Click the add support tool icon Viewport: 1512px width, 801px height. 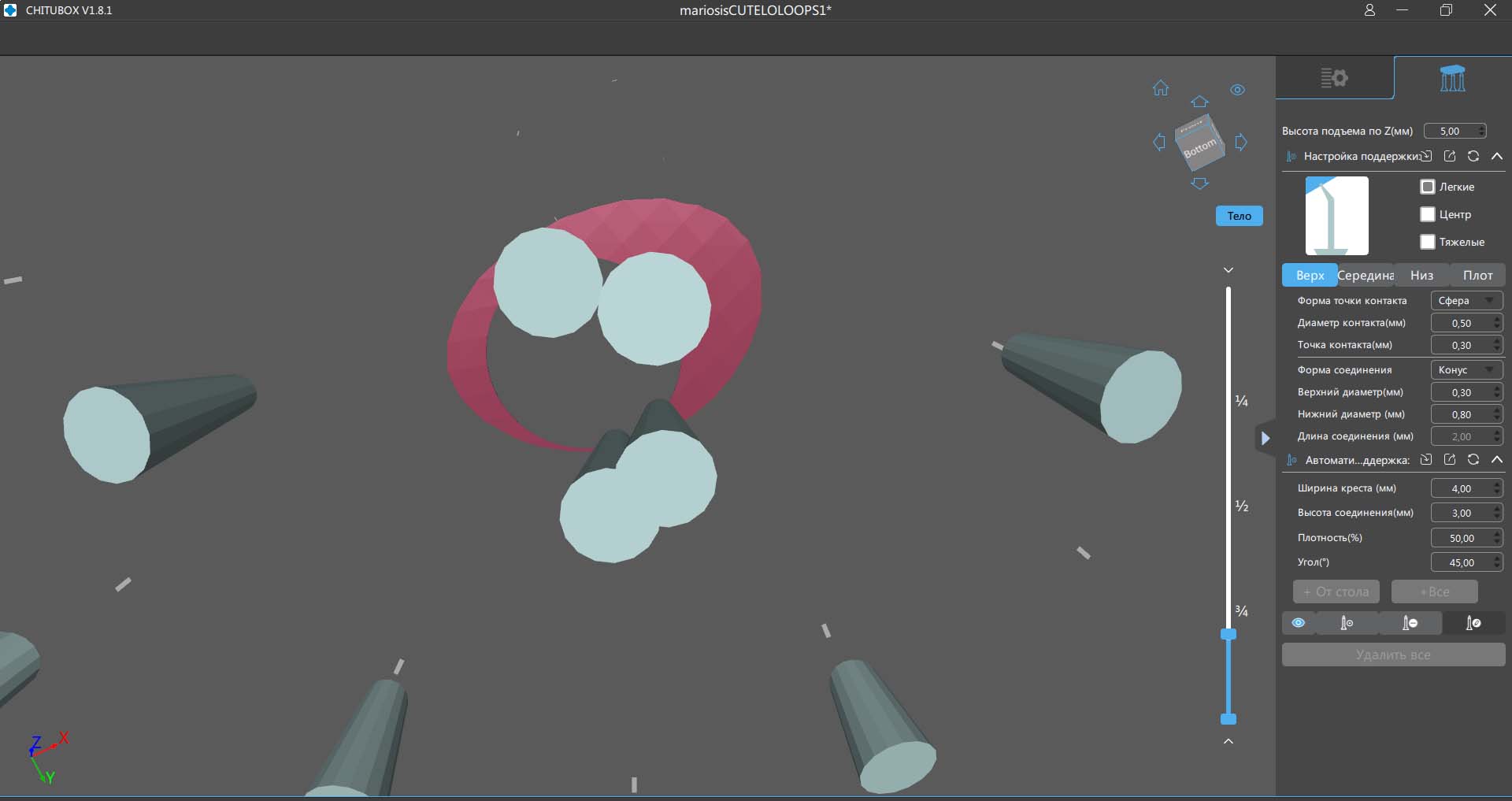[x=1347, y=623]
